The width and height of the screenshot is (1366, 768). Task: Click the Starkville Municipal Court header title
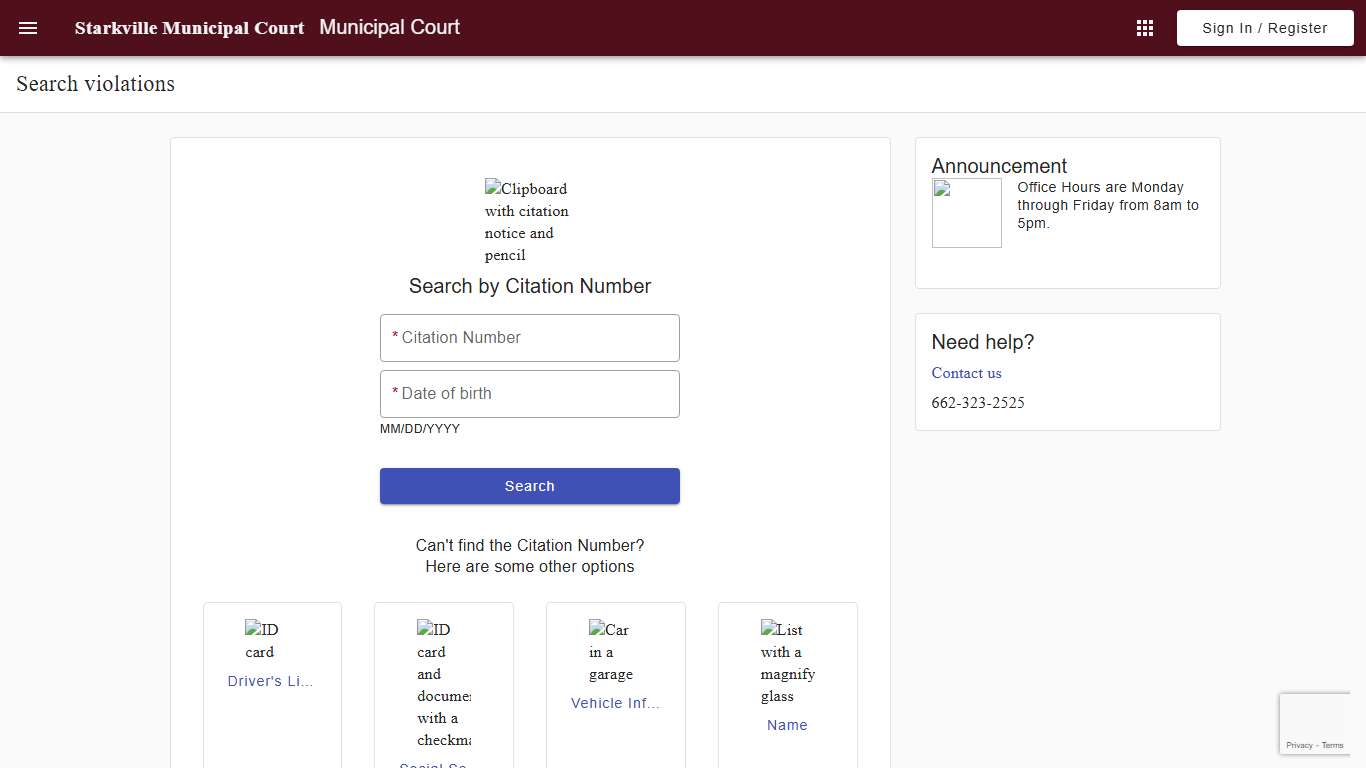click(x=189, y=28)
